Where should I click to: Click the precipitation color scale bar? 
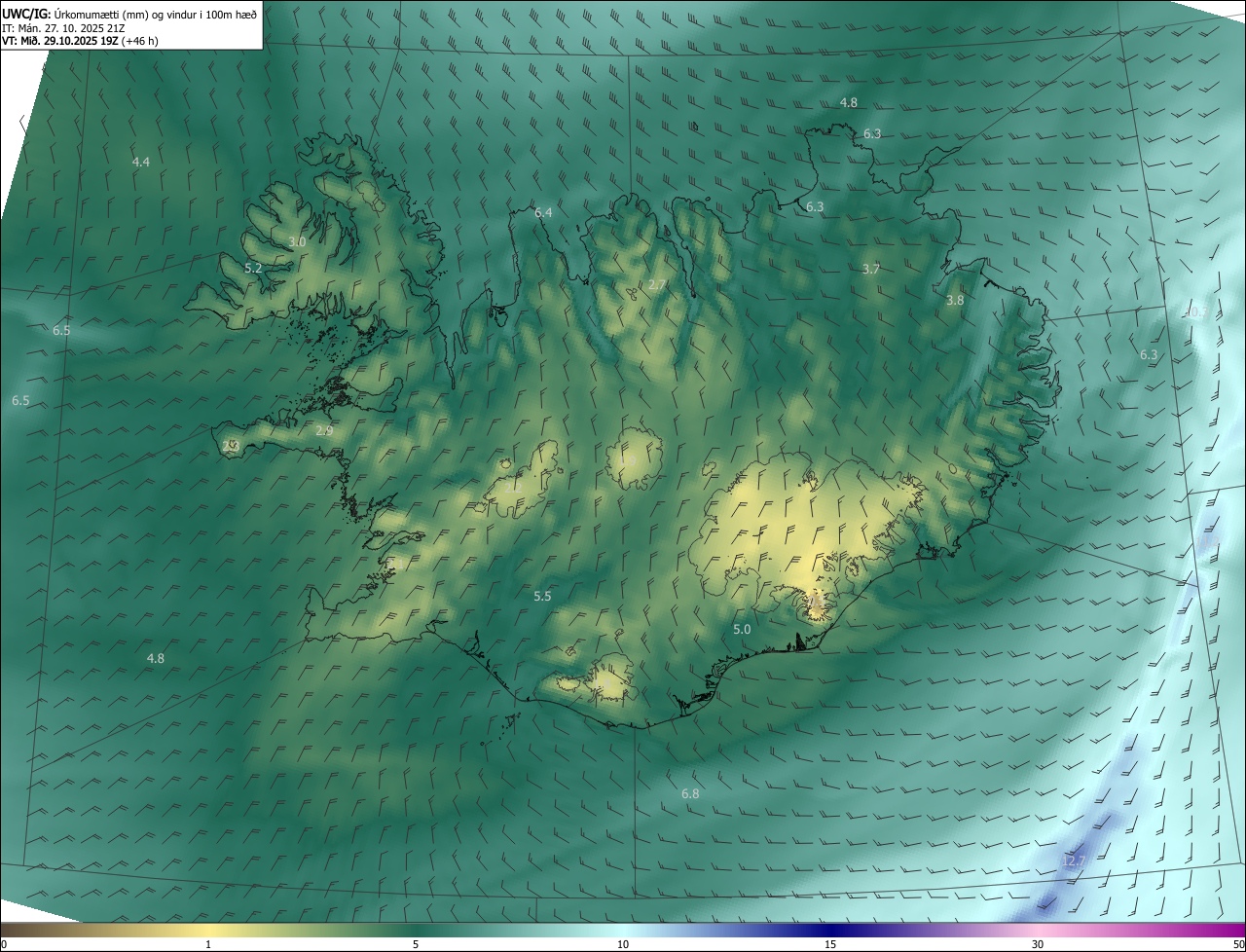623,930
